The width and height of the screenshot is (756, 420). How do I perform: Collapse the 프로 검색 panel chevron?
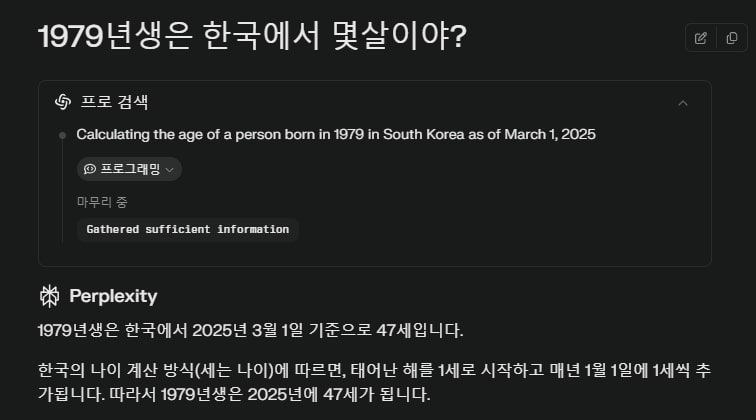(x=683, y=102)
